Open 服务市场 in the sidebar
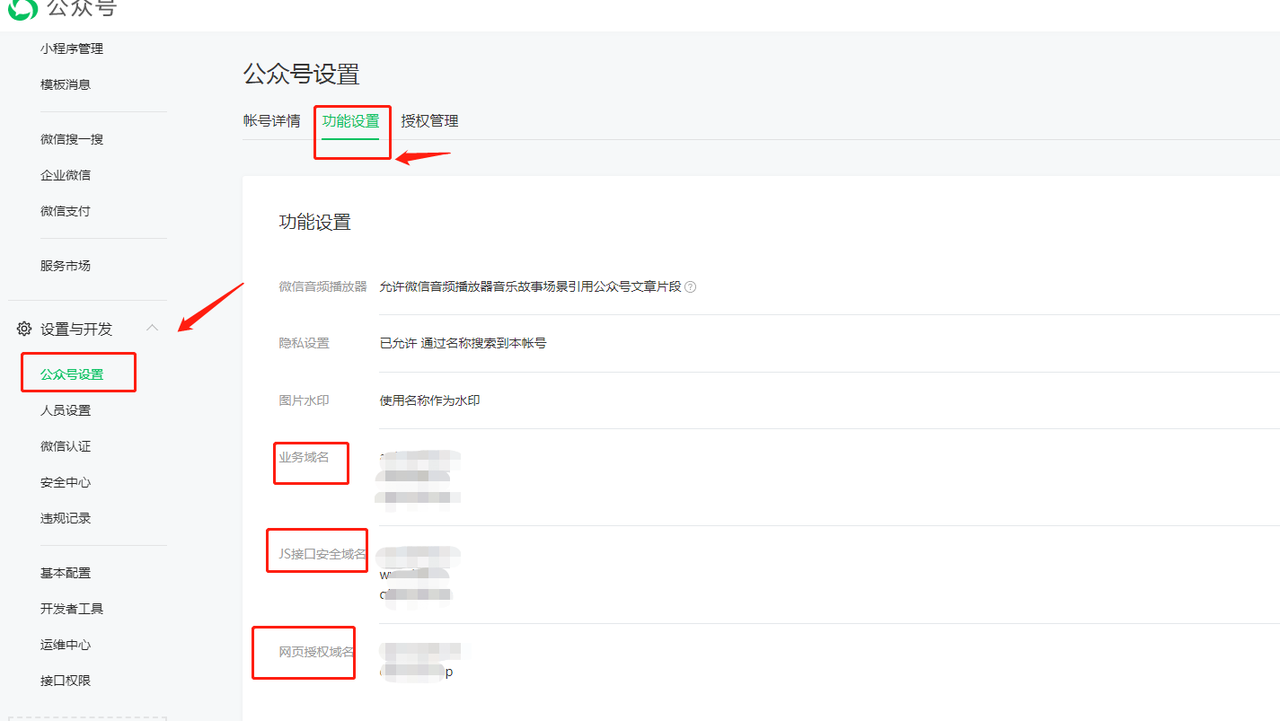 click(66, 266)
